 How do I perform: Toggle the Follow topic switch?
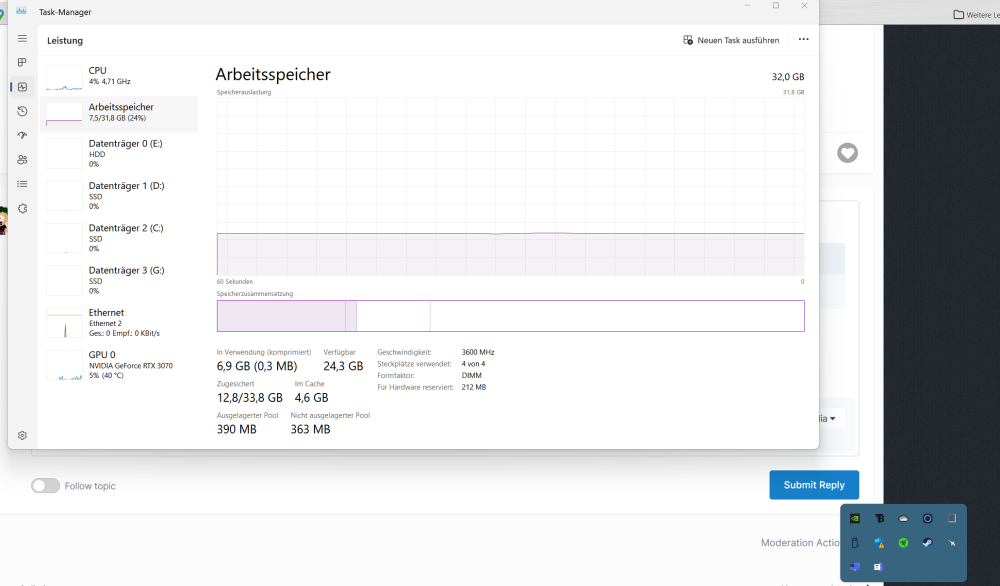[x=45, y=486]
